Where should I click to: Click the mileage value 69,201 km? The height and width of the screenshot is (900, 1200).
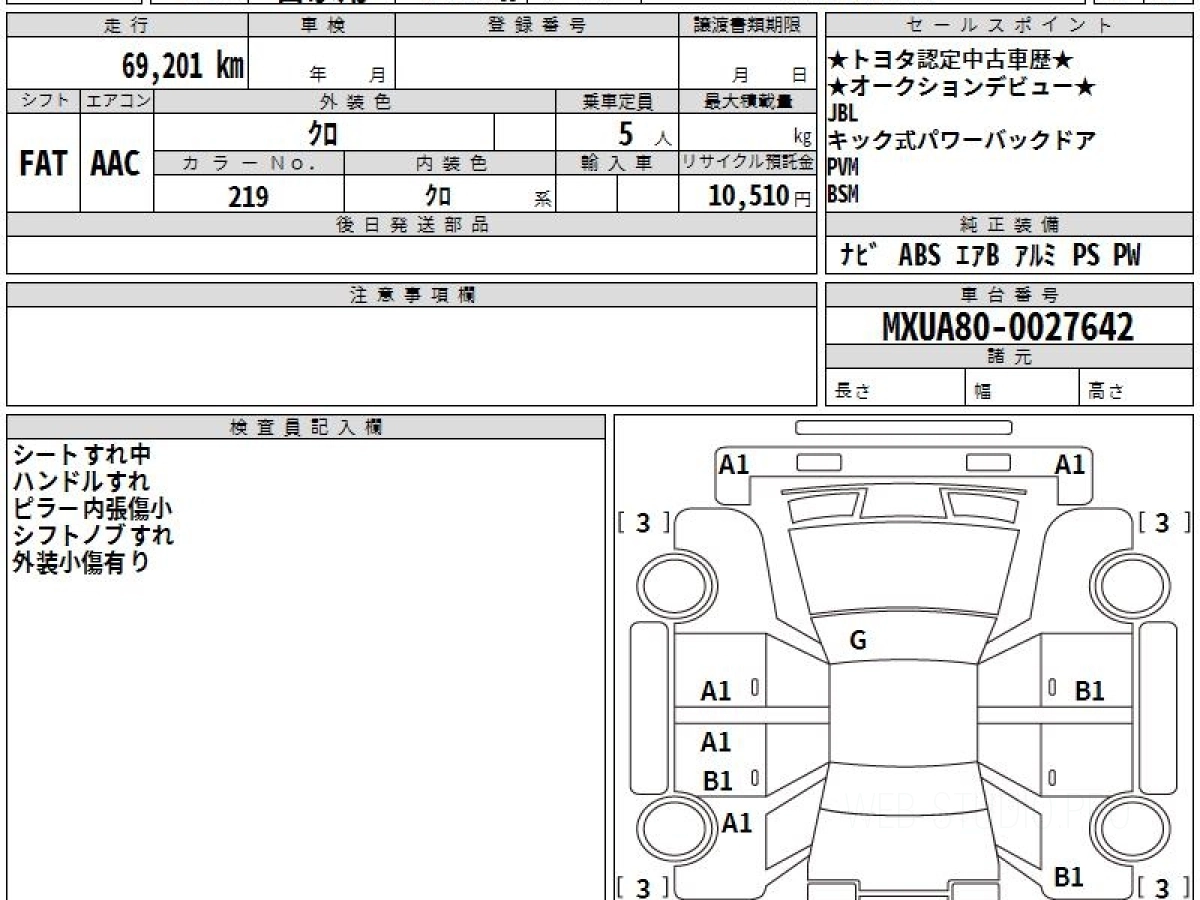click(183, 66)
